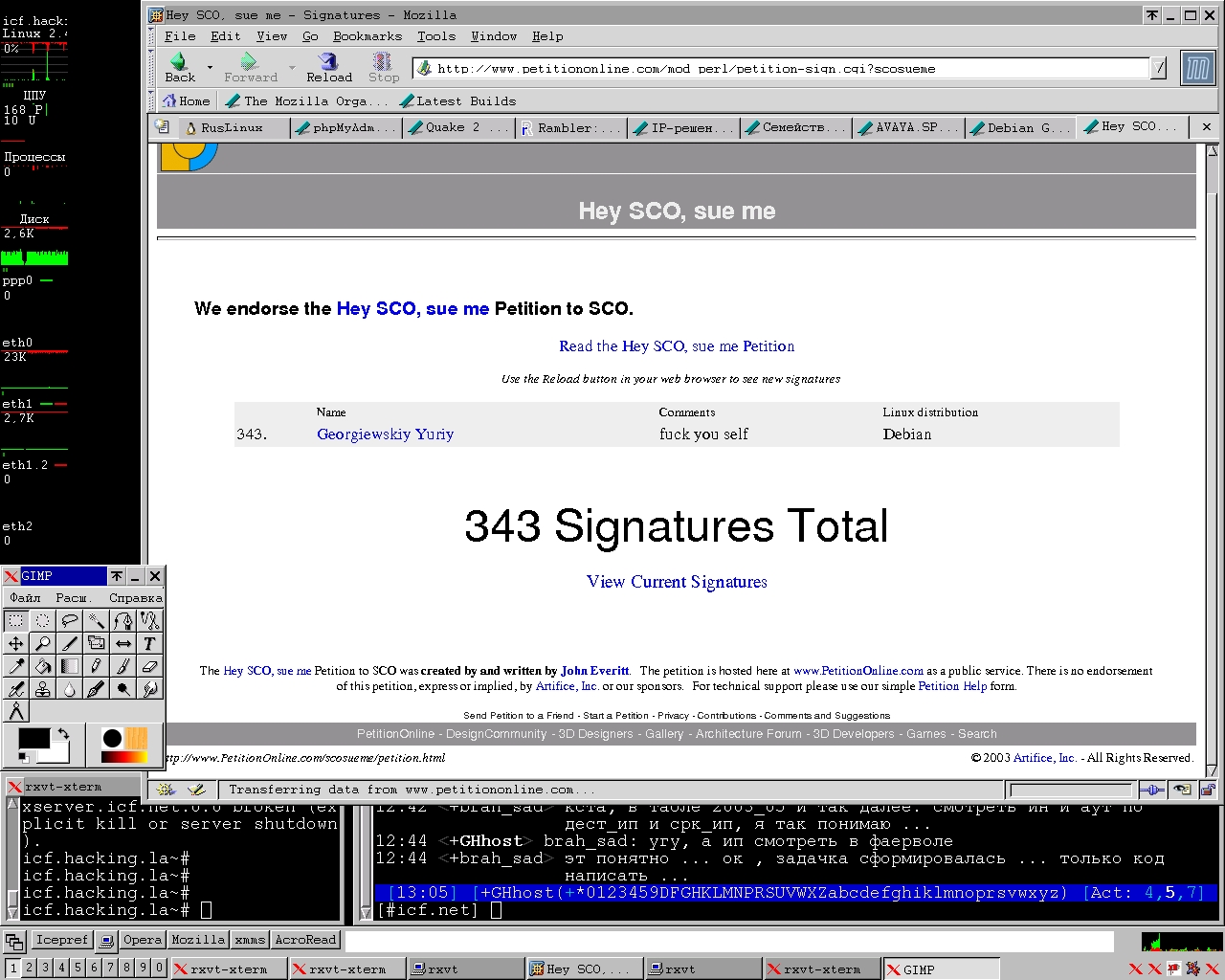The width and height of the screenshot is (1225, 980).
Task: Click the Home bookmark toolbar item
Action: pos(187,100)
